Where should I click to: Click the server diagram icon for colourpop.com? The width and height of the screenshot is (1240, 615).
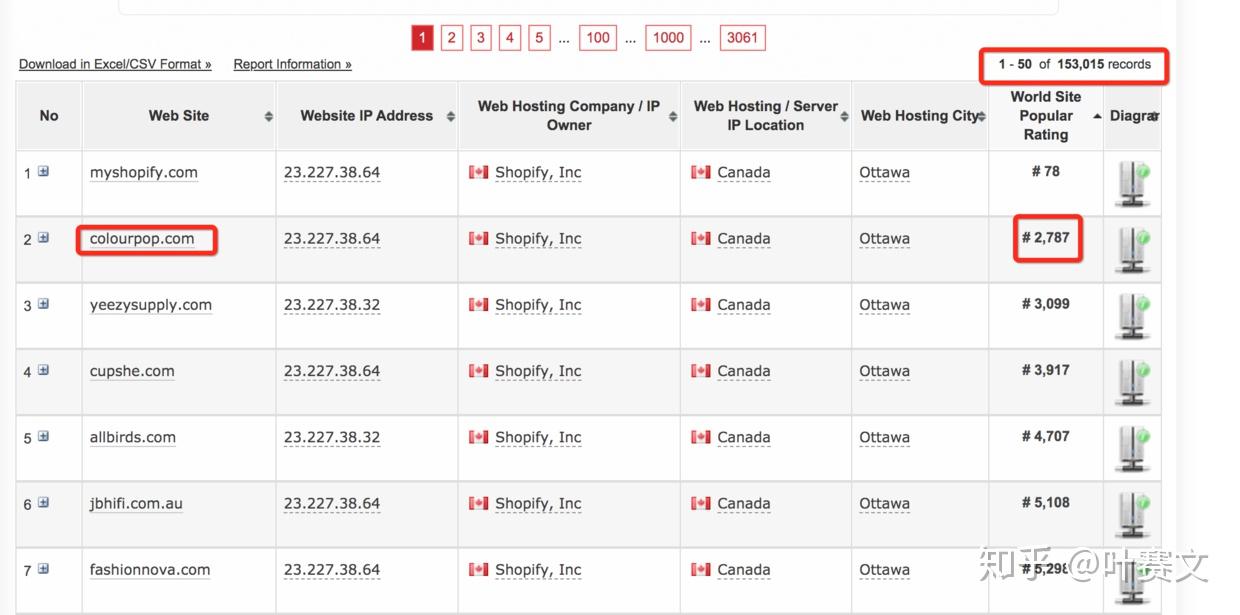pos(1132,250)
